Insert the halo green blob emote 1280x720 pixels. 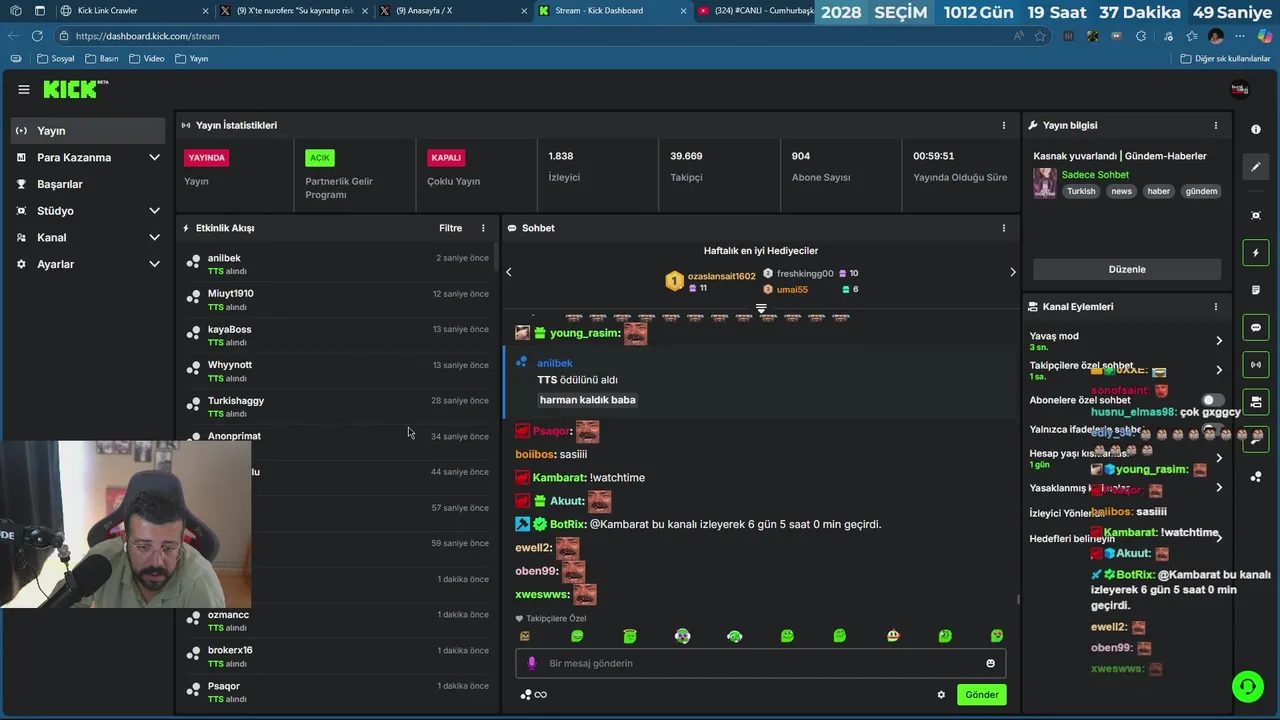630,636
